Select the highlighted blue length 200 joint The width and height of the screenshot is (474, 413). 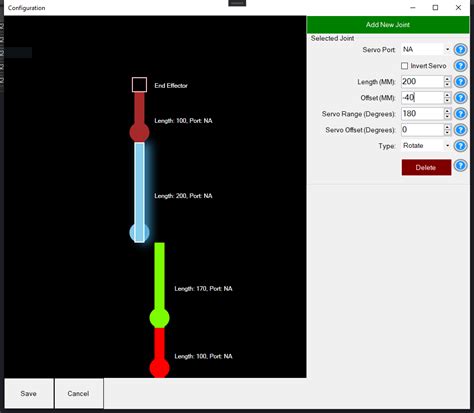pos(139,192)
